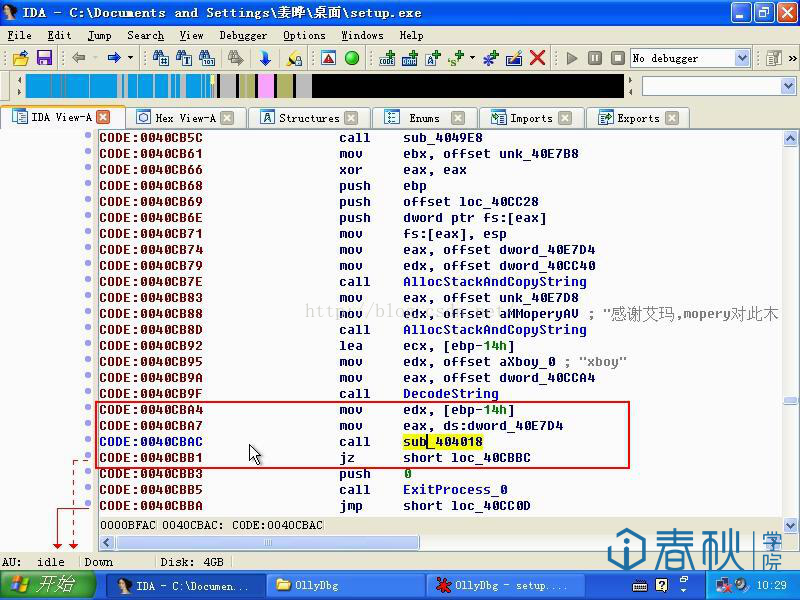Open the View menu
The height and width of the screenshot is (600, 800).
191,35
